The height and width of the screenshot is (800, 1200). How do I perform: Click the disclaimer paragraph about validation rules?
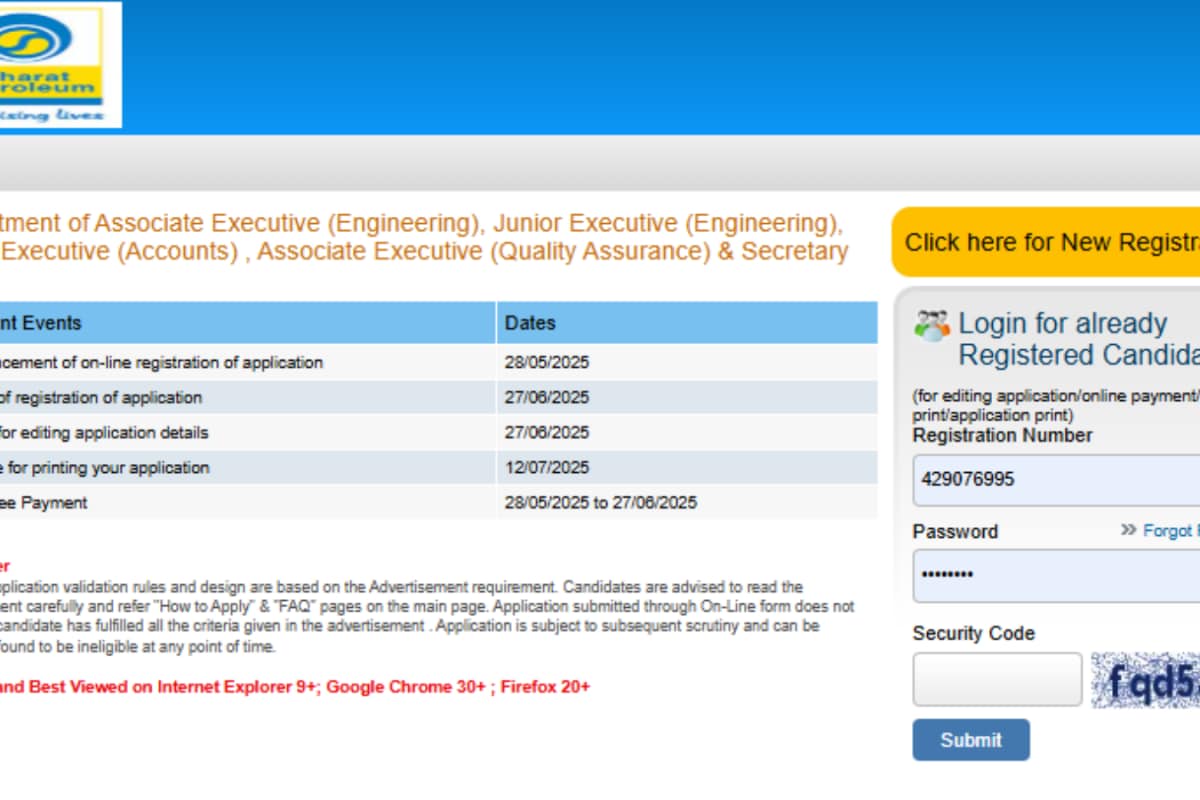click(427, 616)
